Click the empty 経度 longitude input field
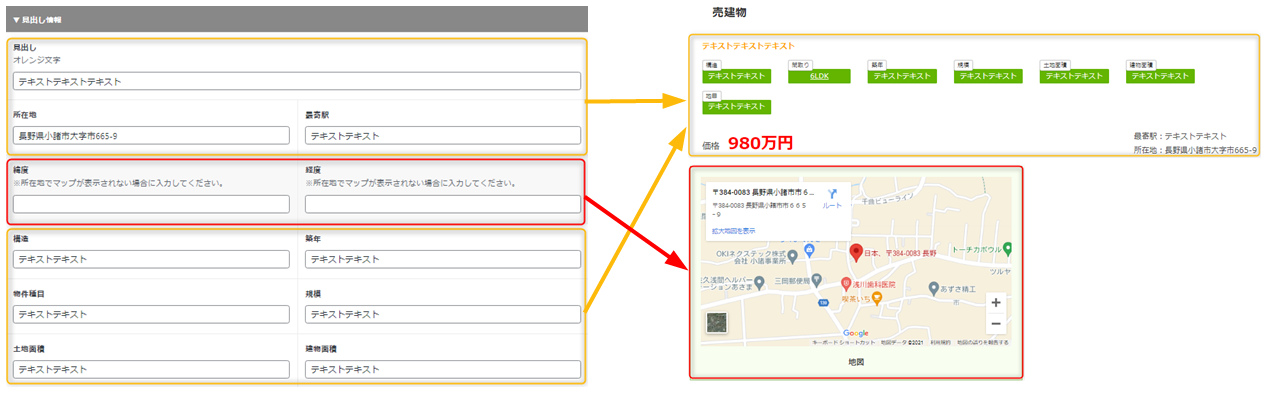Screen dimensions: 1269x394 [443, 204]
